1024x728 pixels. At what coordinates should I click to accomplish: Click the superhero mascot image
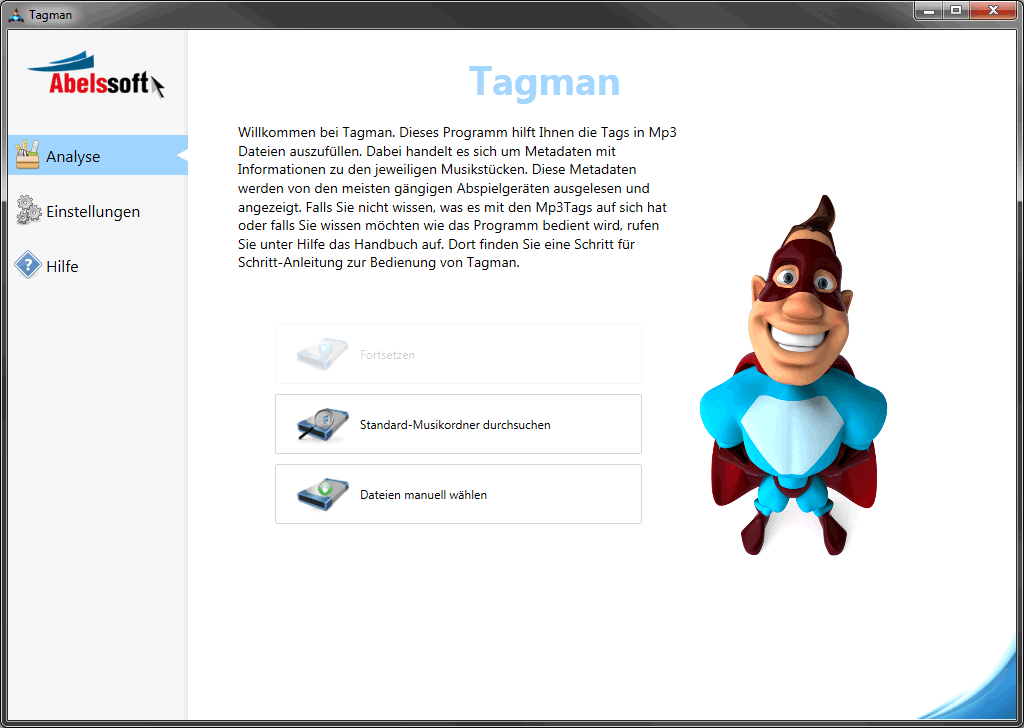pos(790,380)
